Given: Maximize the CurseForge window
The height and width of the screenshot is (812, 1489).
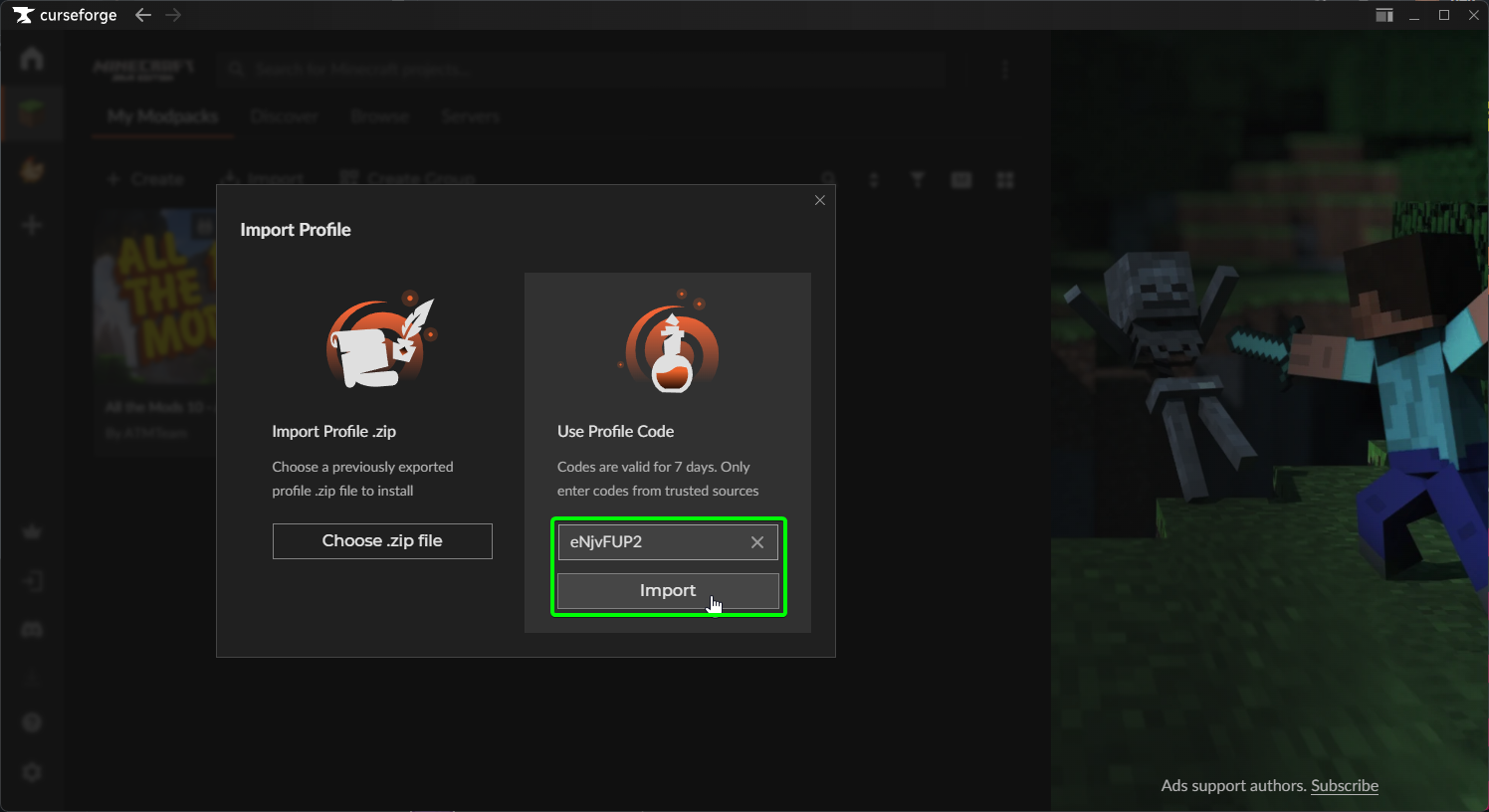Looking at the screenshot, I should (x=1444, y=15).
